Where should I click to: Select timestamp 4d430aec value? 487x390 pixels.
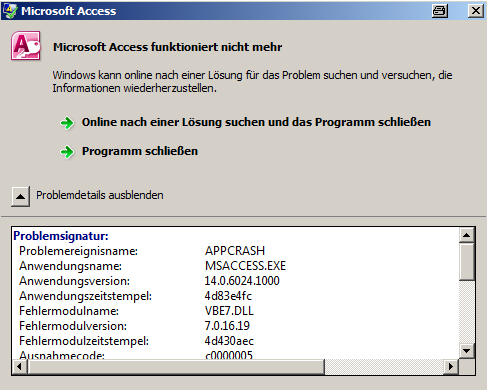229,341
